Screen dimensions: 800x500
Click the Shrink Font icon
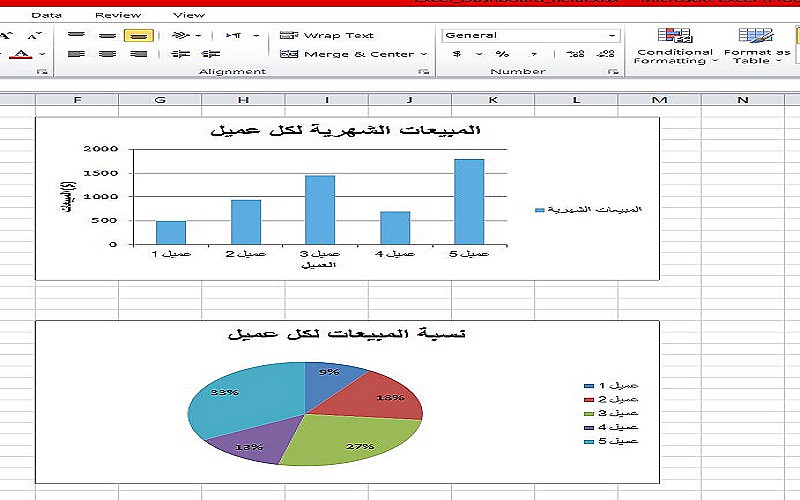pyautogui.click(x=35, y=36)
